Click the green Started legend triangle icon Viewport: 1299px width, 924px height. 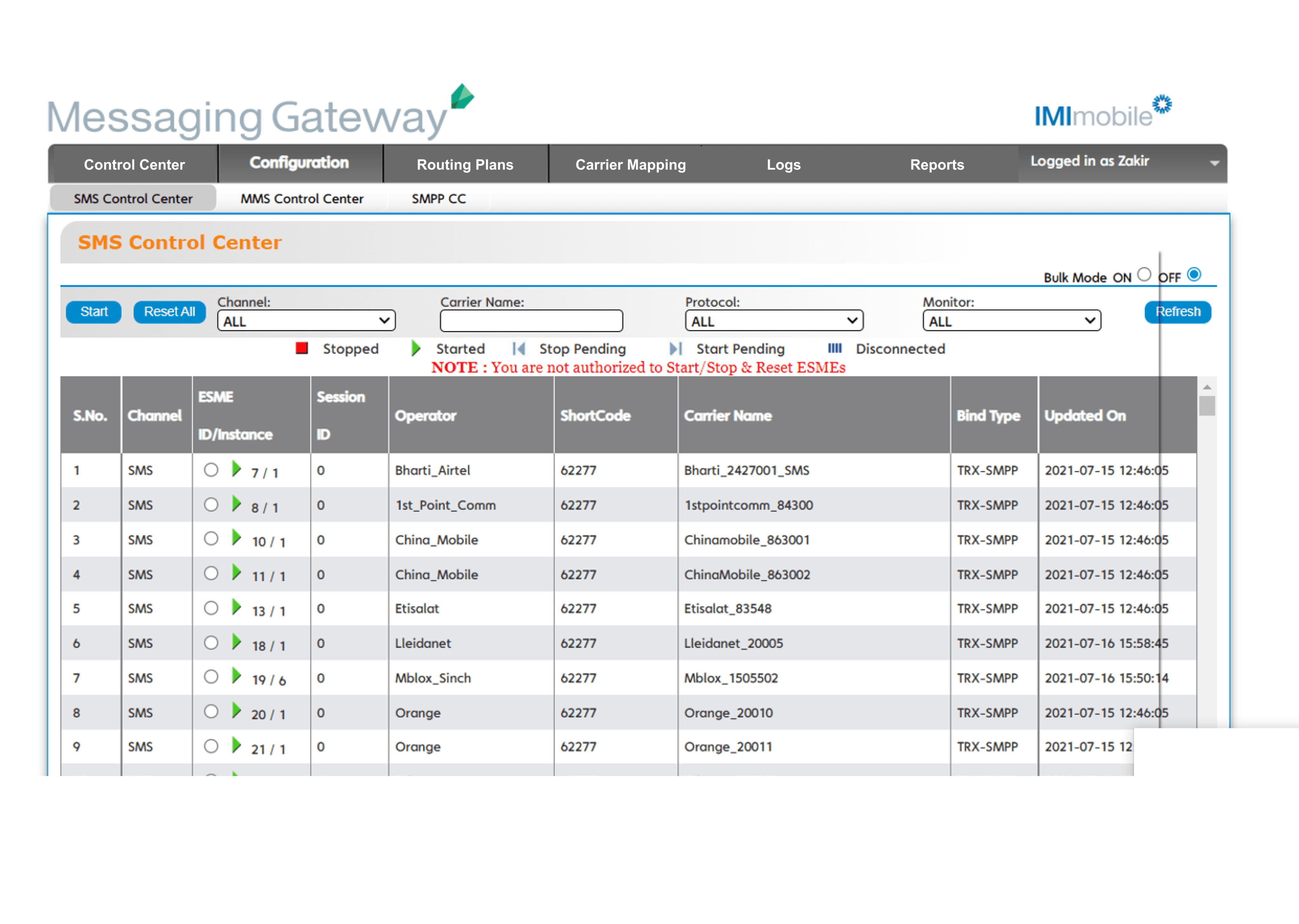click(x=416, y=348)
